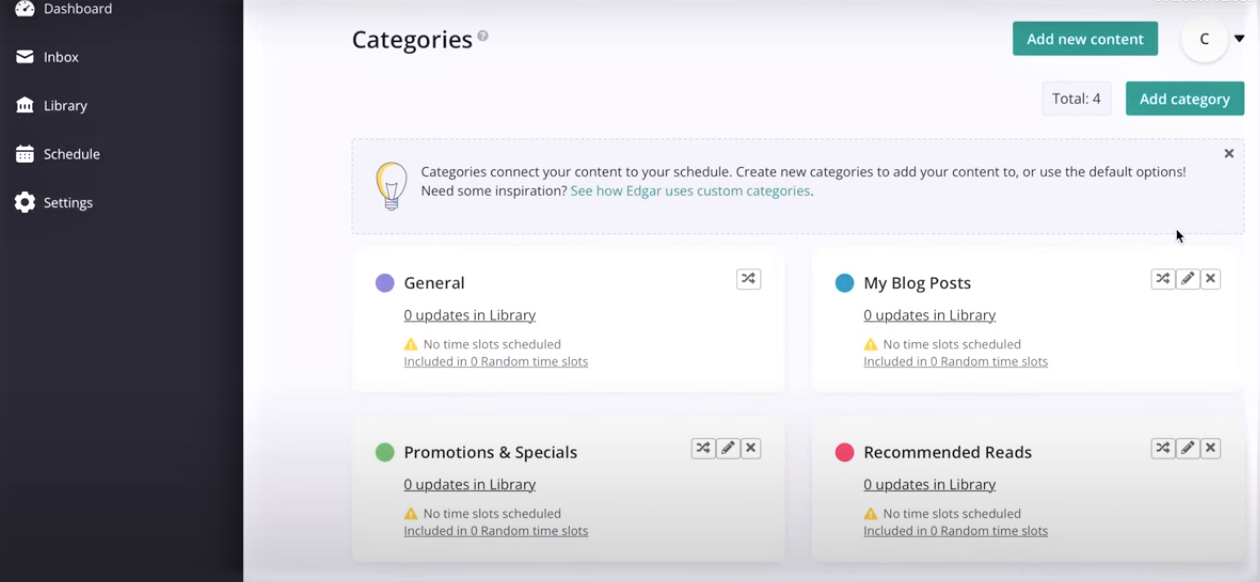The image size is (1260, 582).
Task: Click shuffle icon on Promotions & Specials
Action: pyautogui.click(x=703, y=448)
